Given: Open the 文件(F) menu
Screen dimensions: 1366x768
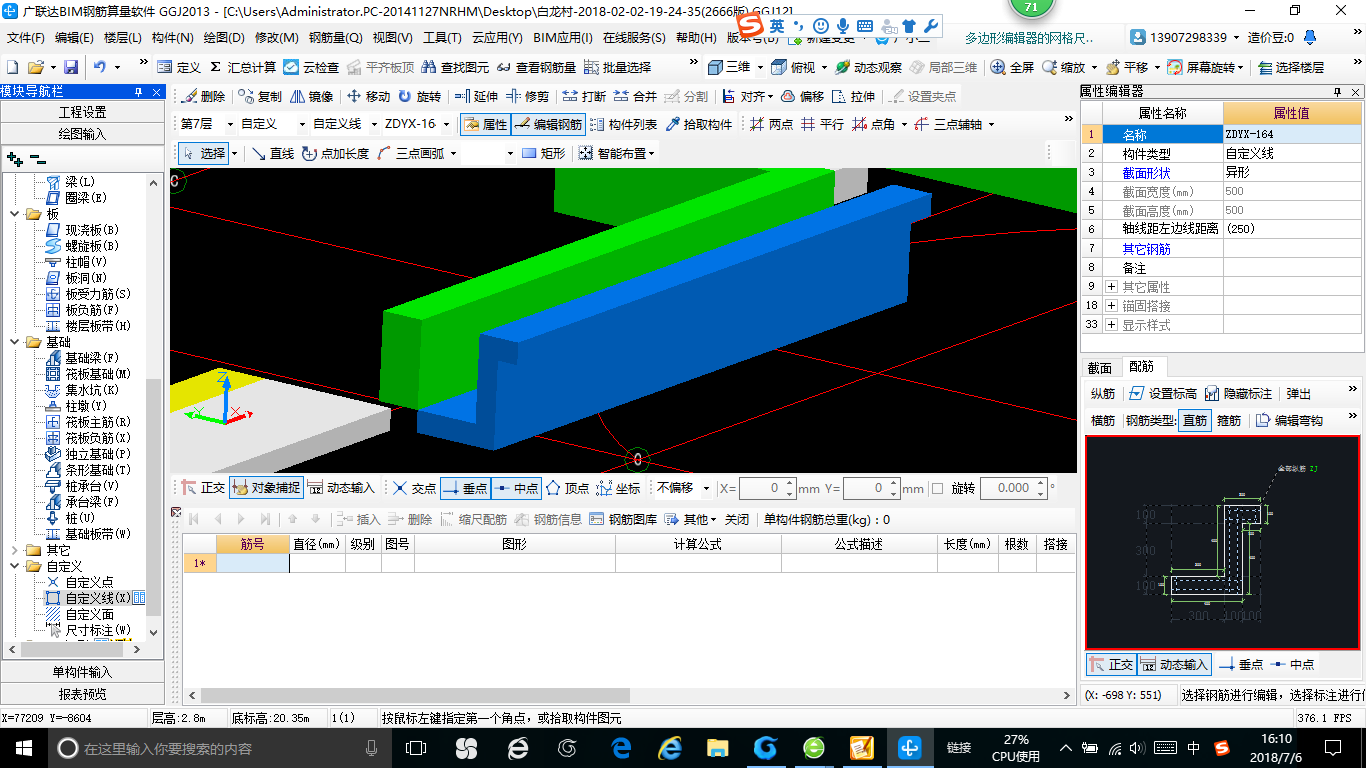Looking at the screenshot, I should tap(26, 38).
